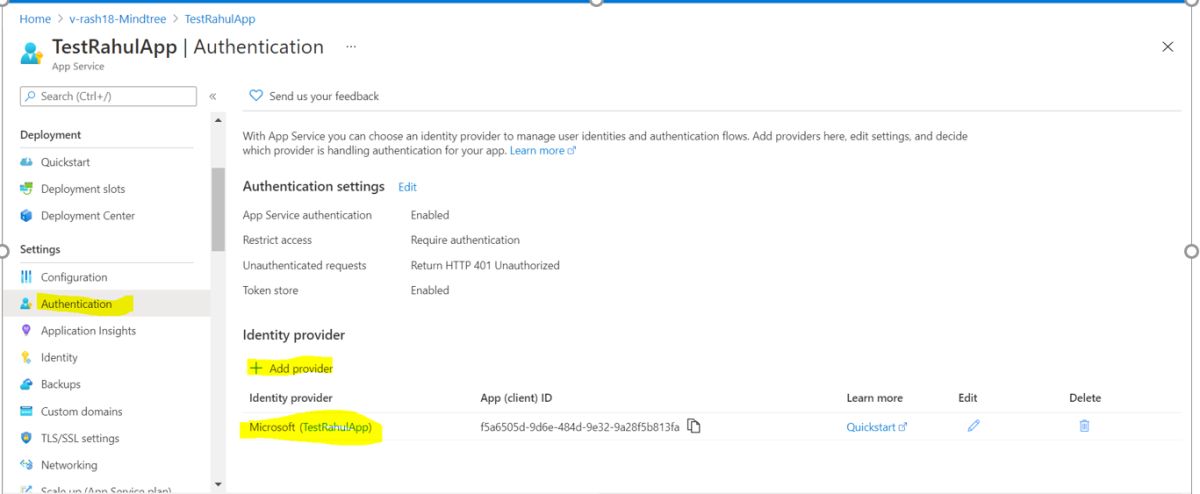Open Networking in the sidebar
This screenshot has height=494, width=1200.
tap(69, 465)
